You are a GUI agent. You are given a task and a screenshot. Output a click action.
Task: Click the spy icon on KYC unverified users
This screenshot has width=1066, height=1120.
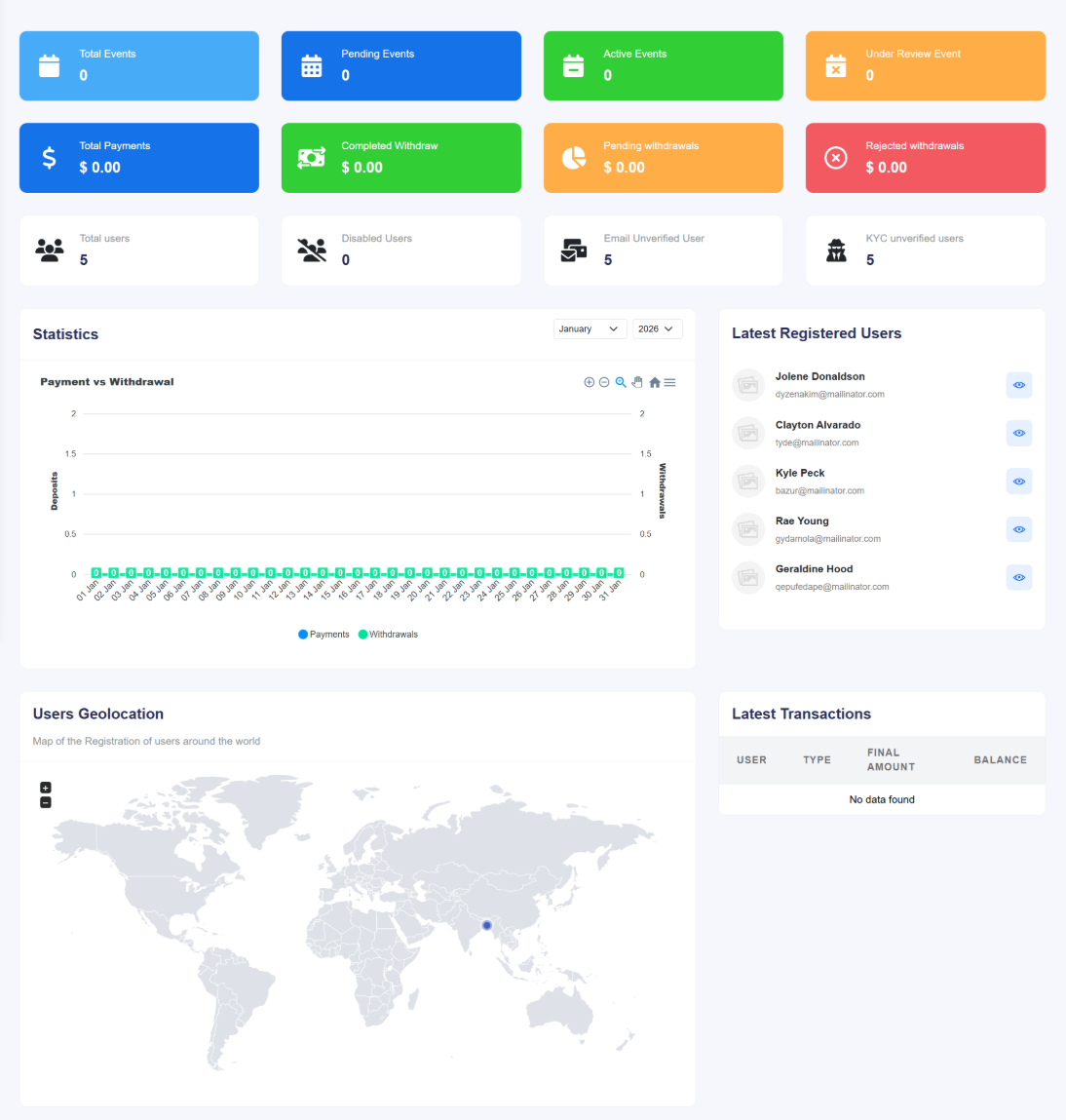point(836,250)
